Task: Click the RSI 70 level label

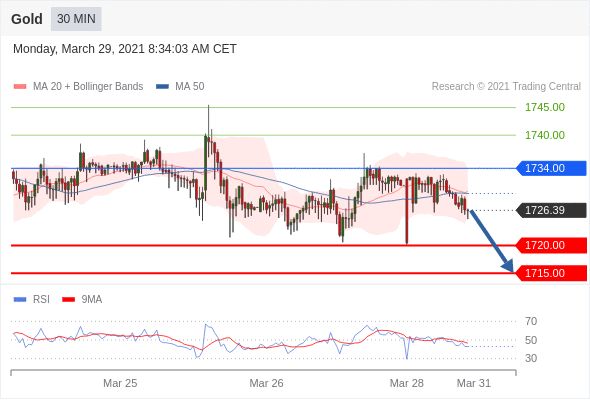Action: [531, 321]
